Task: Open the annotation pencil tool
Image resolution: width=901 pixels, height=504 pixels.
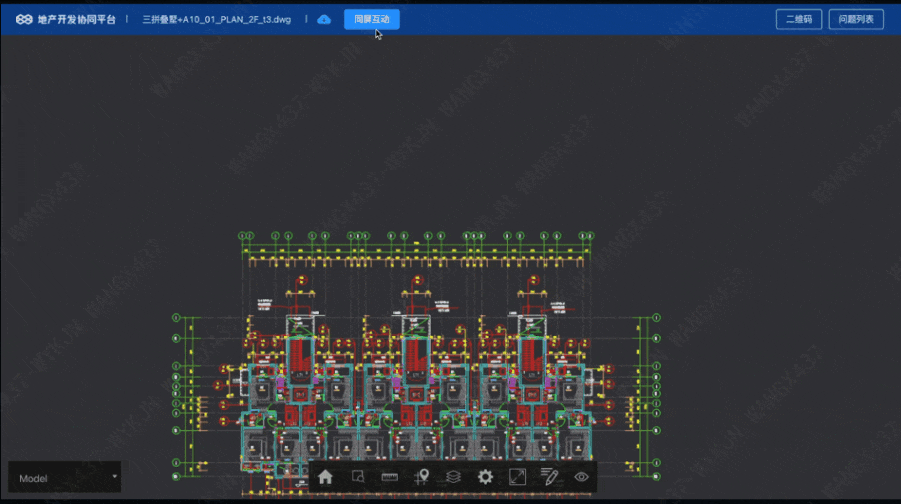Action: point(549,477)
